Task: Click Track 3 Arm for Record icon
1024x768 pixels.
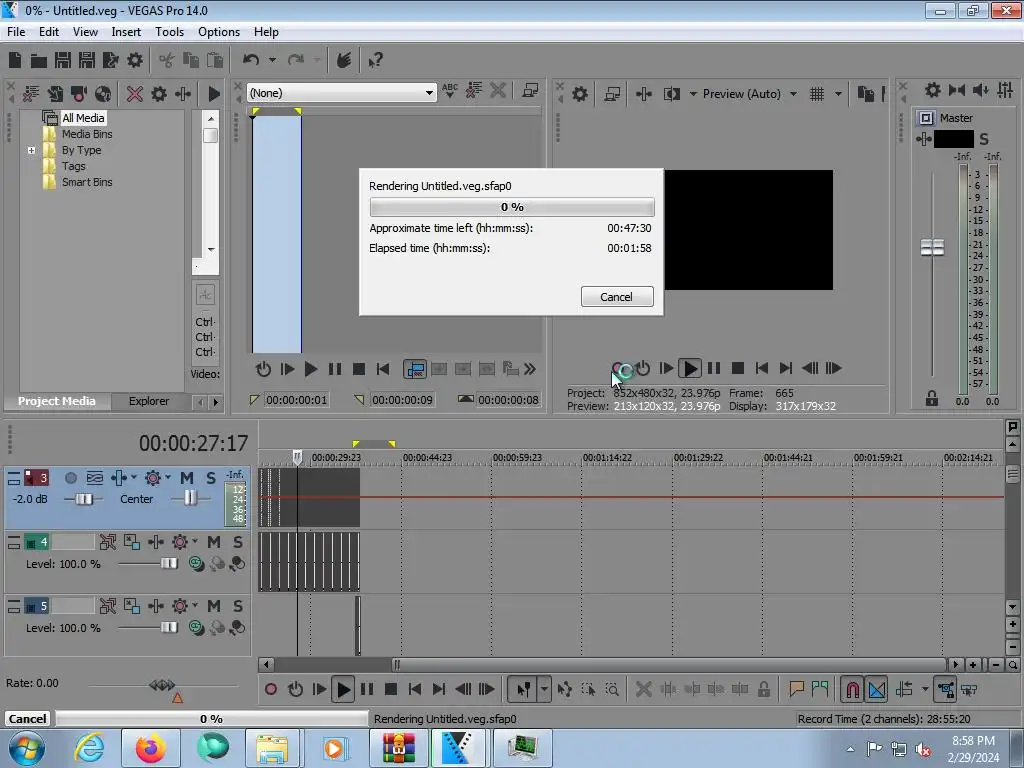Action: click(x=71, y=478)
